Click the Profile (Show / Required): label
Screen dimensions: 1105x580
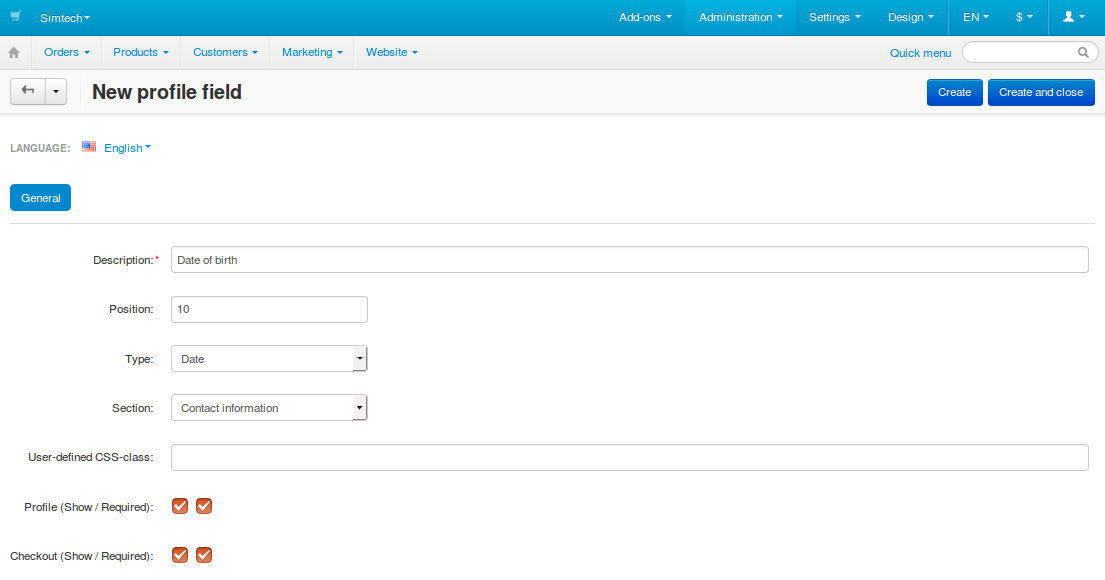coord(89,507)
